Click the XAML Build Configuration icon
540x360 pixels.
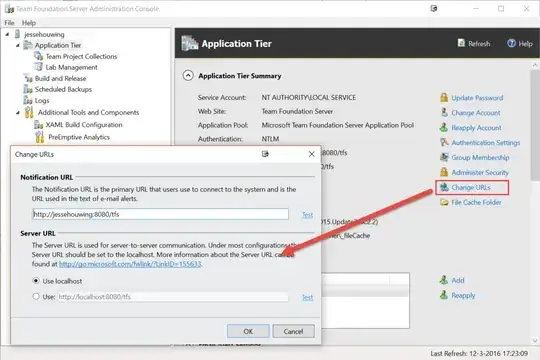click(39, 125)
